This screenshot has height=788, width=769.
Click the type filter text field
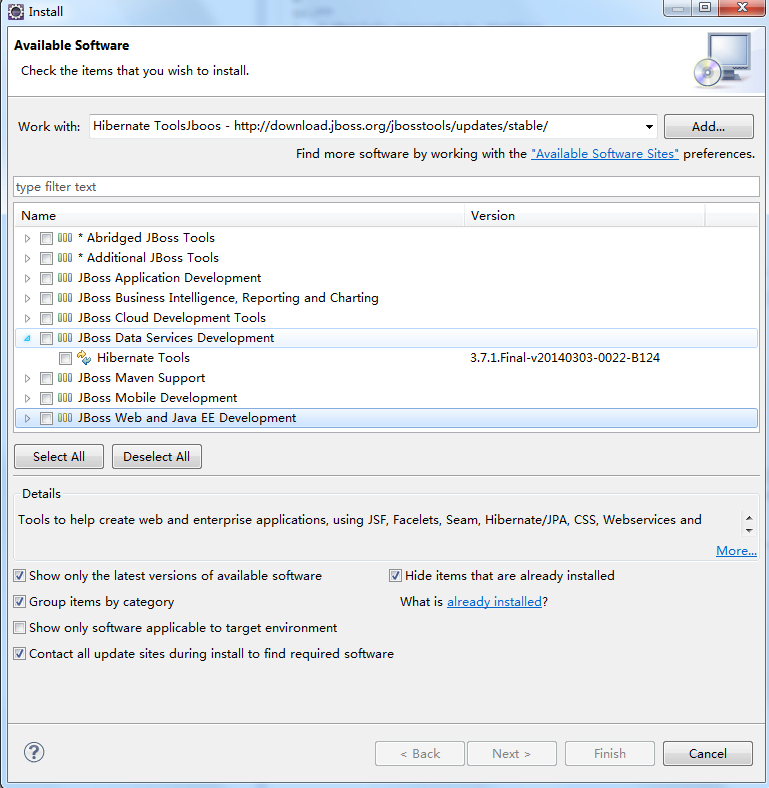pyautogui.click(x=386, y=187)
